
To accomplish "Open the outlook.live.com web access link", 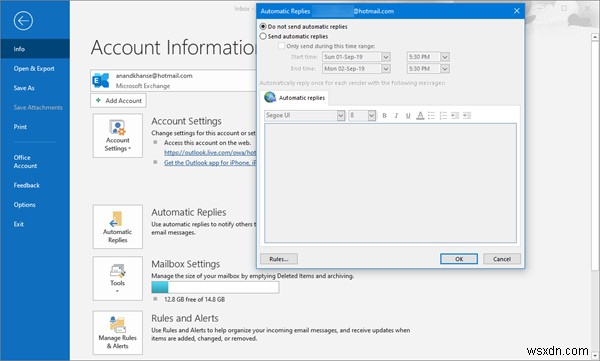I will tap(210, 152).
